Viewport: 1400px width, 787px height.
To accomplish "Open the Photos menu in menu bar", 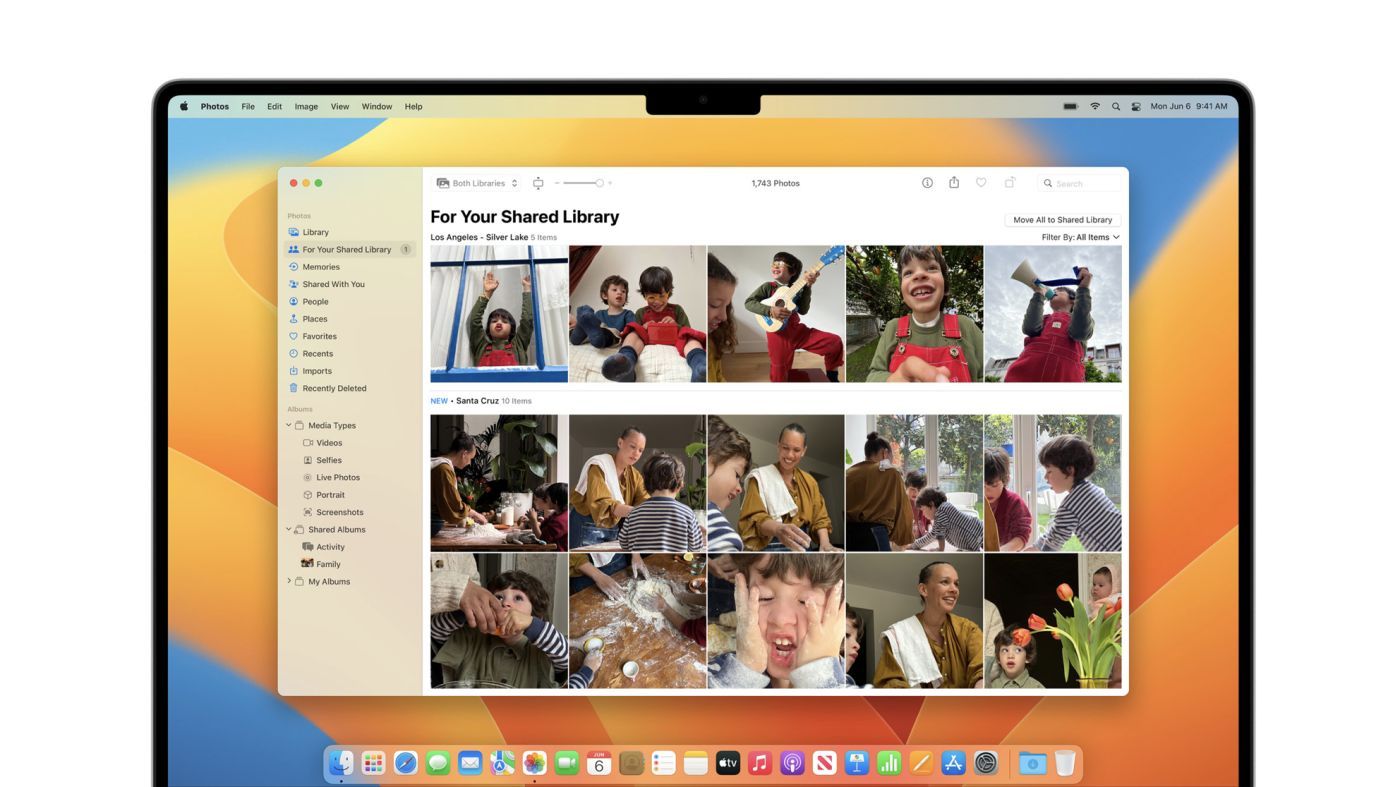I will 214,106.
